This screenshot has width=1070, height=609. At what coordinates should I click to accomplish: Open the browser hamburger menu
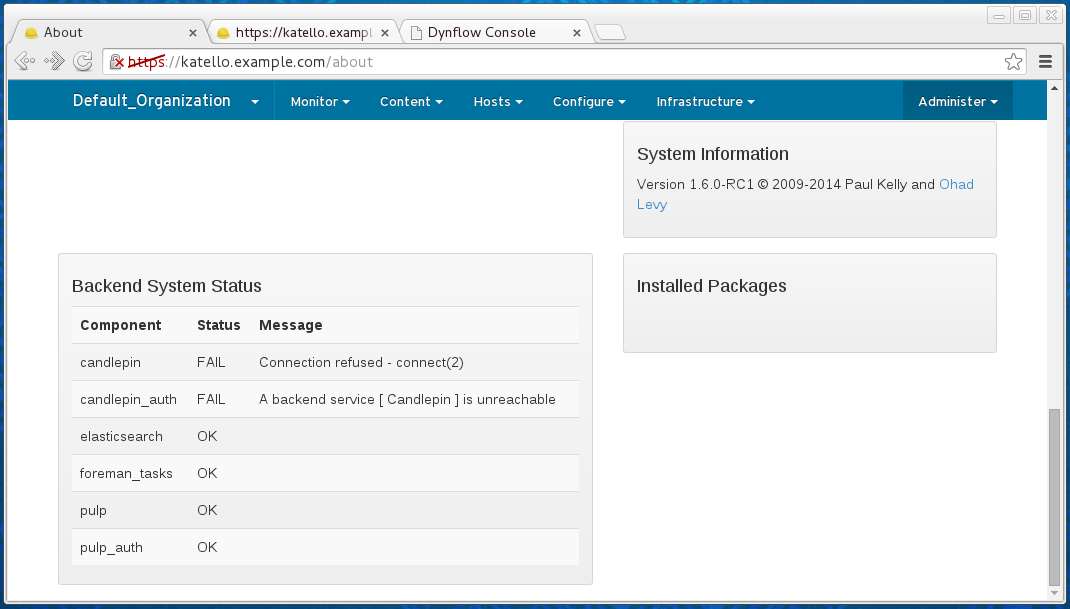coord(1045,61)
